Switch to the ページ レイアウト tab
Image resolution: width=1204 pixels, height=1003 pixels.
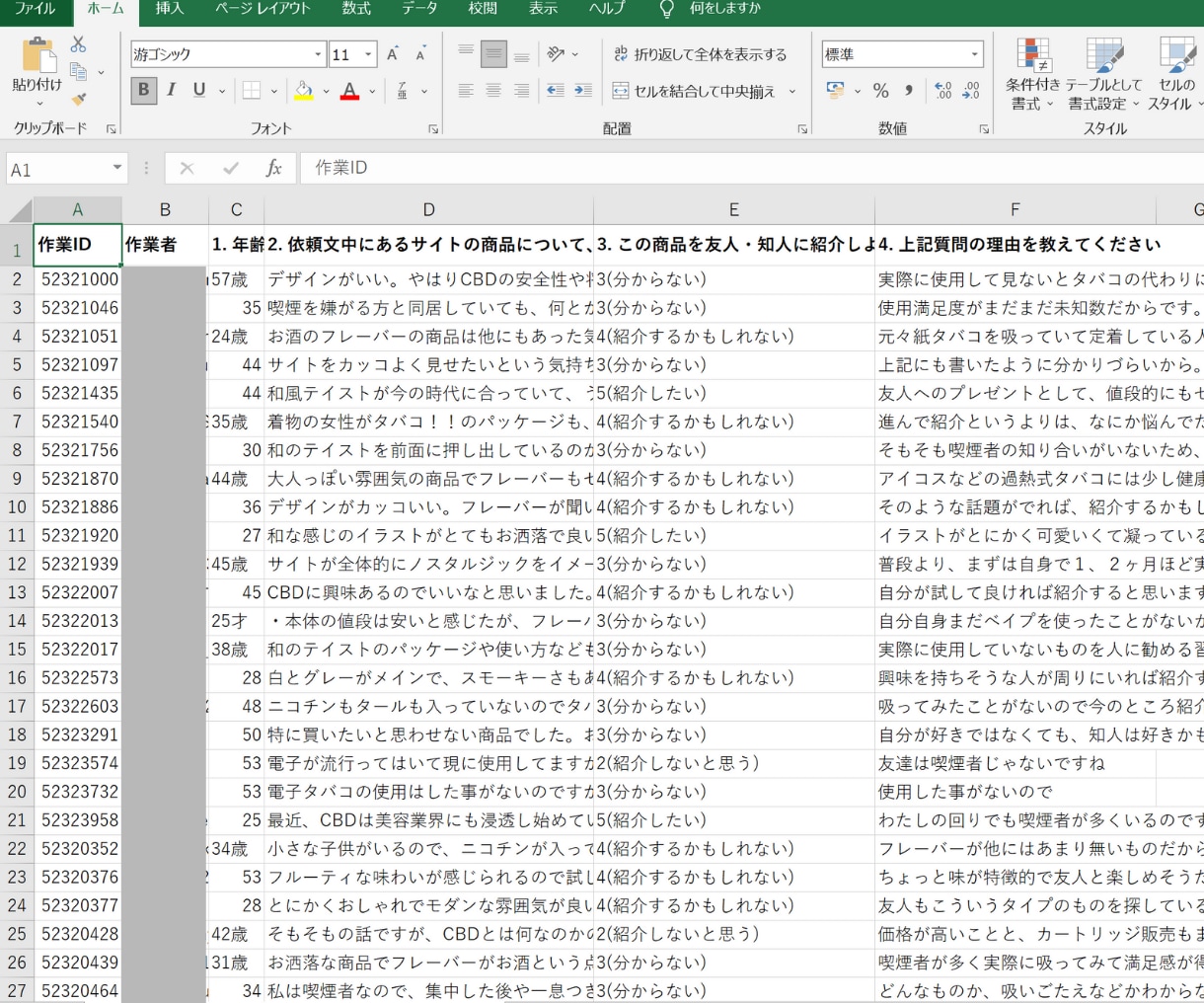[x=263, y=9]
